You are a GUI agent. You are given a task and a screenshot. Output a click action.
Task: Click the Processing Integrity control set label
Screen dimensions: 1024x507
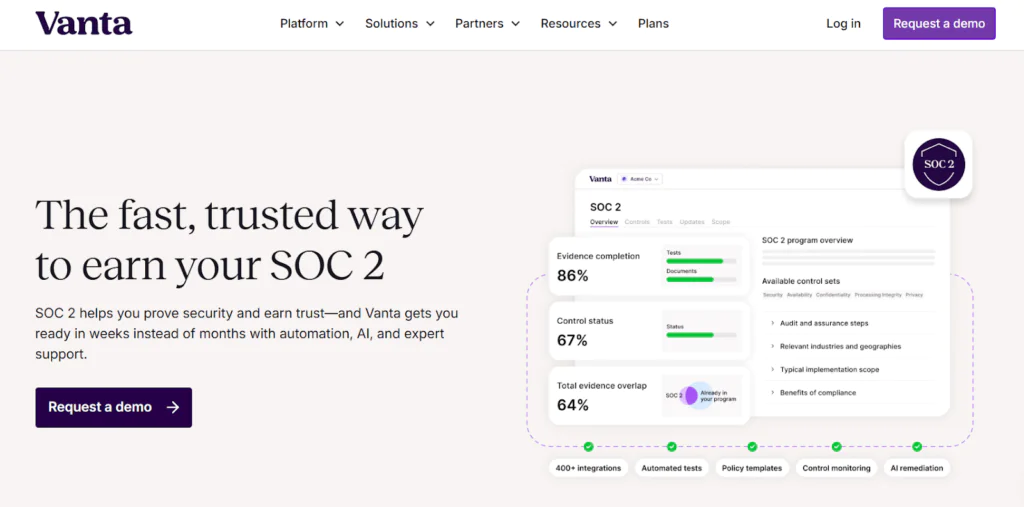point(878,295)
